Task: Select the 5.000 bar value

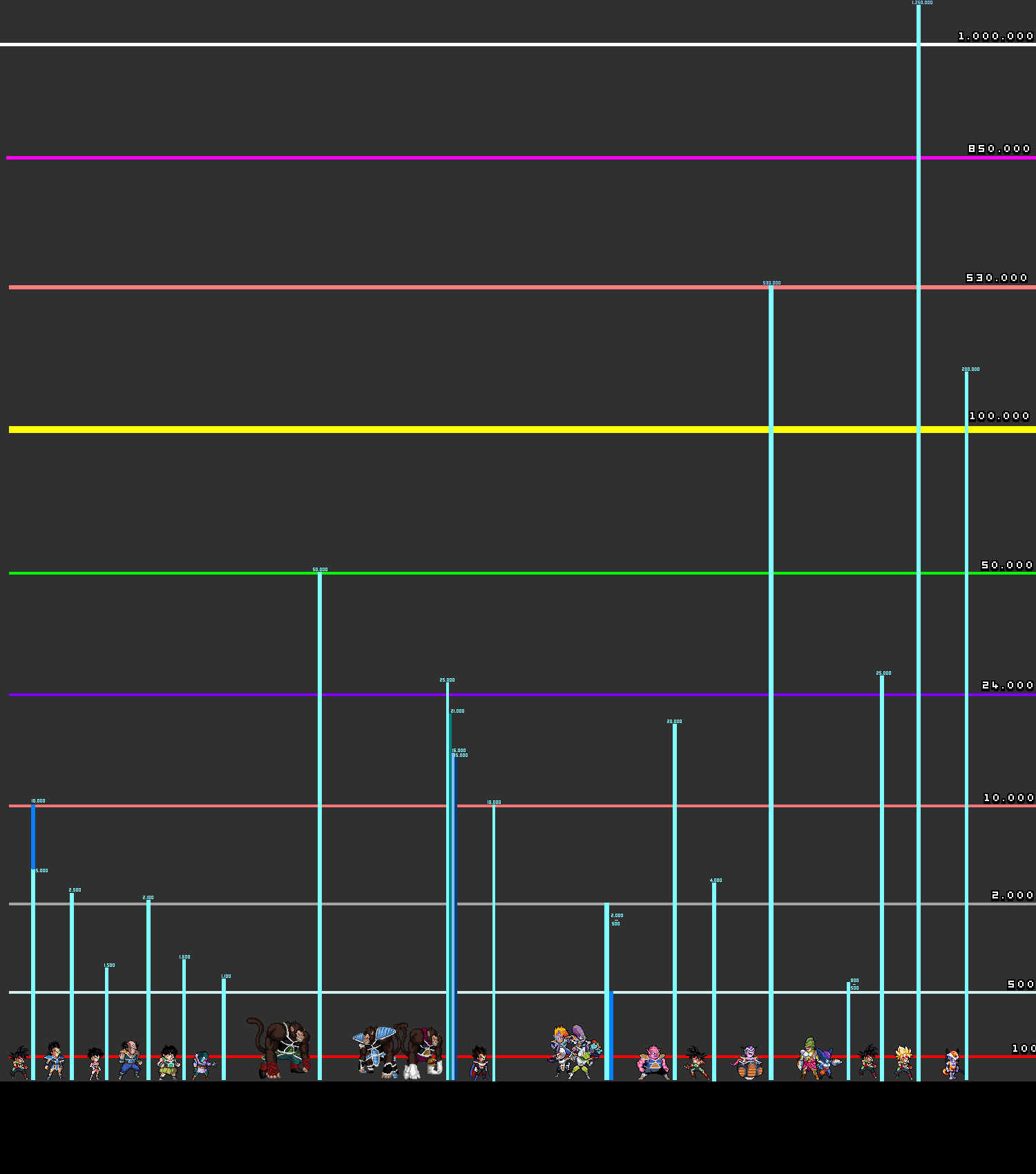Action: 42,871
